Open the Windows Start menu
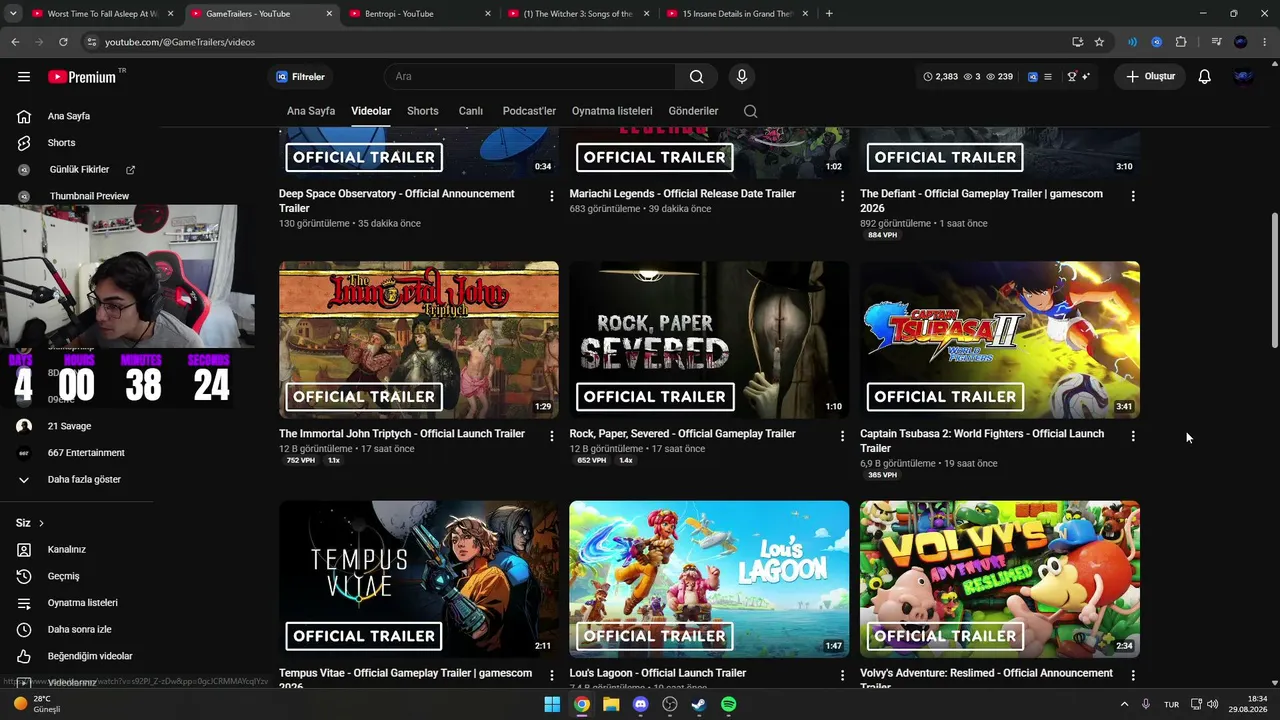1280x720 pixels. coord(552,704)
